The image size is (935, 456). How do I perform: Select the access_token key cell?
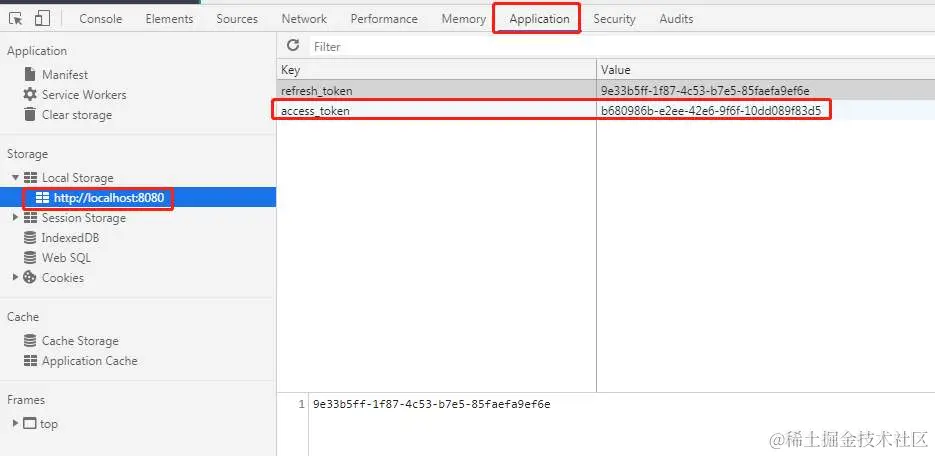436,110
